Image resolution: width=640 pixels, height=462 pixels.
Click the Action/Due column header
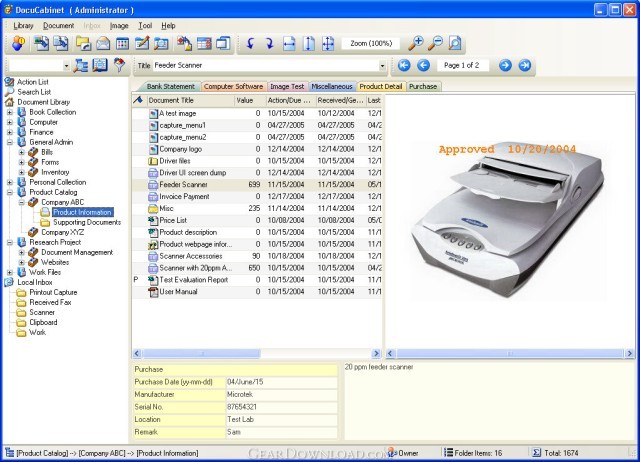tap(289, 100)
